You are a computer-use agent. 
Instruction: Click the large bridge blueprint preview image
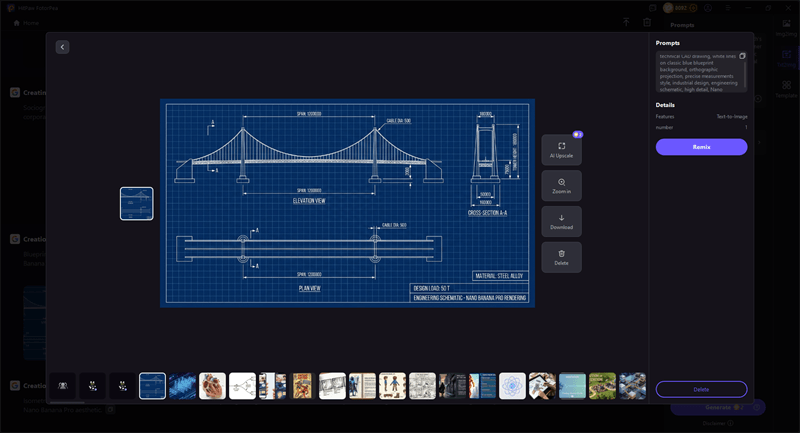click(347, 203)
